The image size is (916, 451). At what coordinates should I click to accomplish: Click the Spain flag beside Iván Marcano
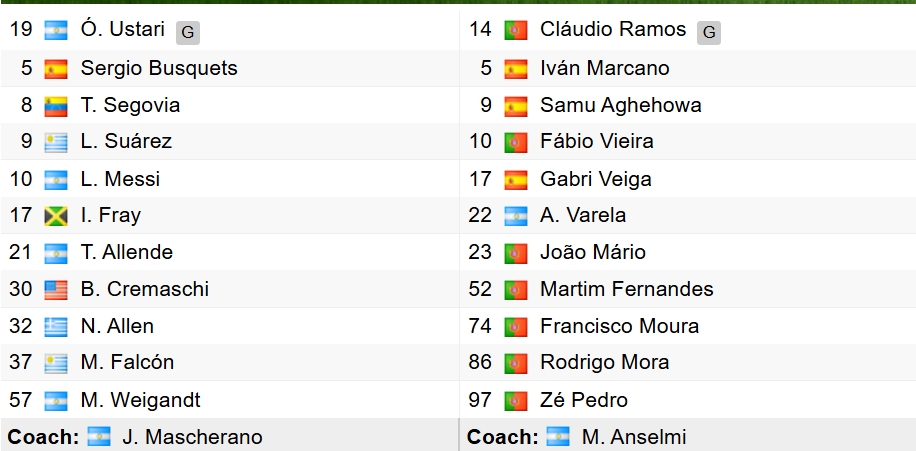pos(515,69)
